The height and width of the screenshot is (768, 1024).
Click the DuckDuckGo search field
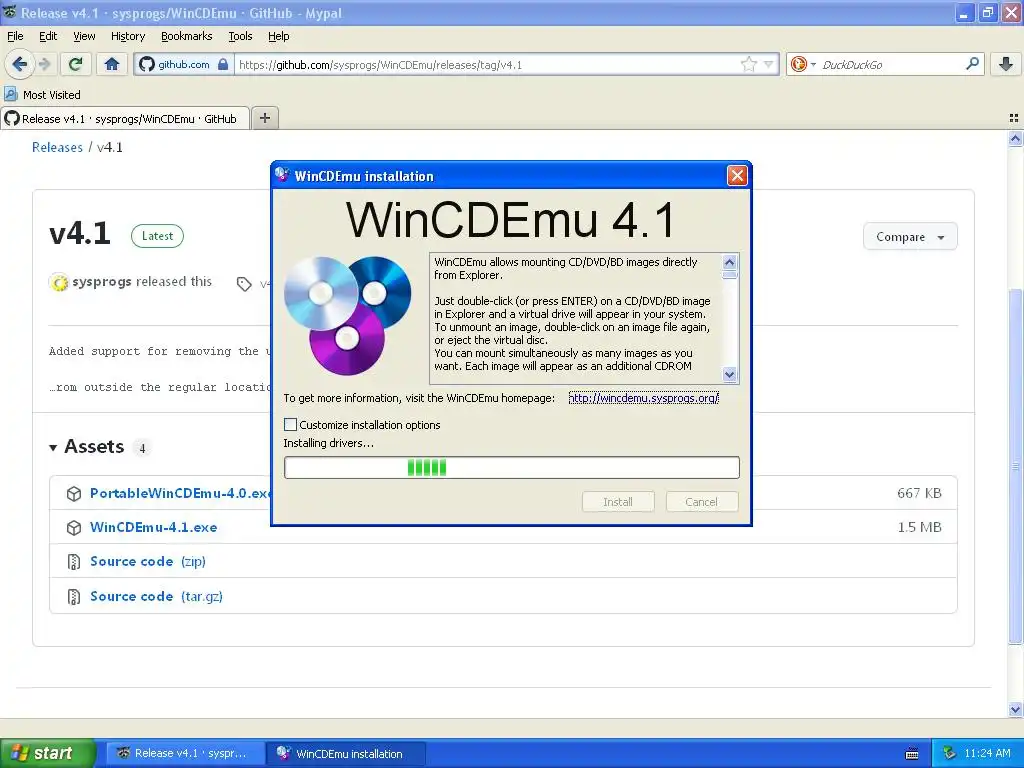click(891, 65)
